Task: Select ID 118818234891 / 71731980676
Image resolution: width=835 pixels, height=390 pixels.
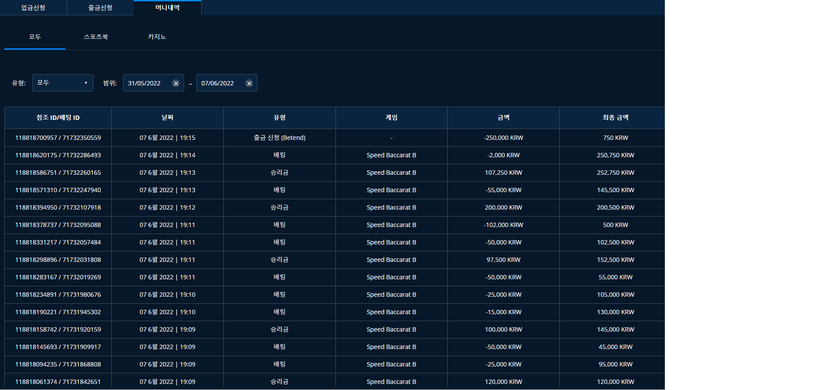Action: coord(58,295)
